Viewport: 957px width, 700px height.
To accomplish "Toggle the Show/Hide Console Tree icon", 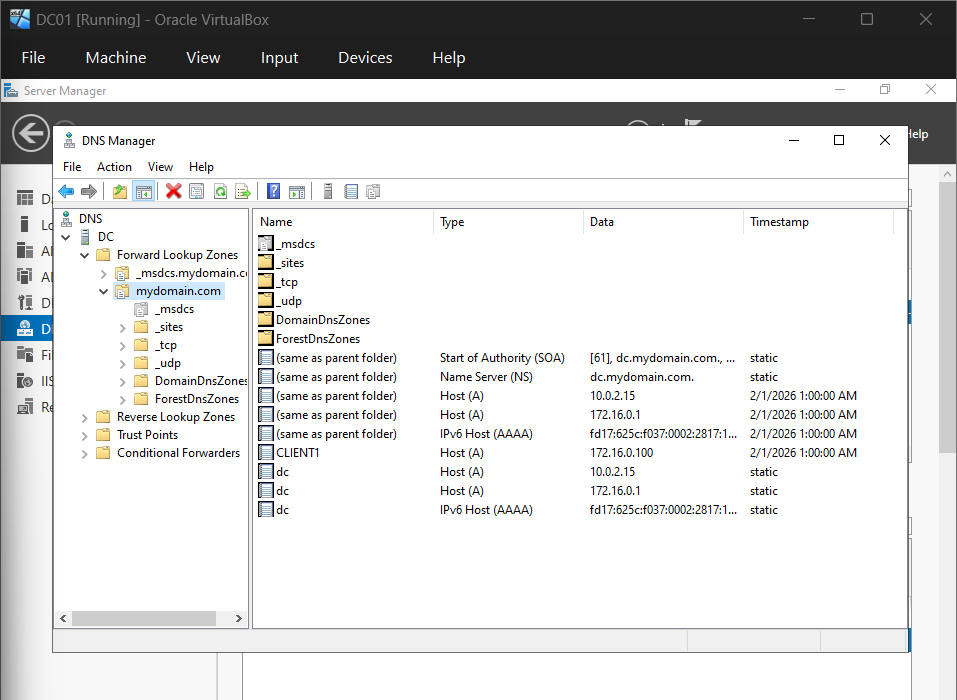I will tap(143, 192).
